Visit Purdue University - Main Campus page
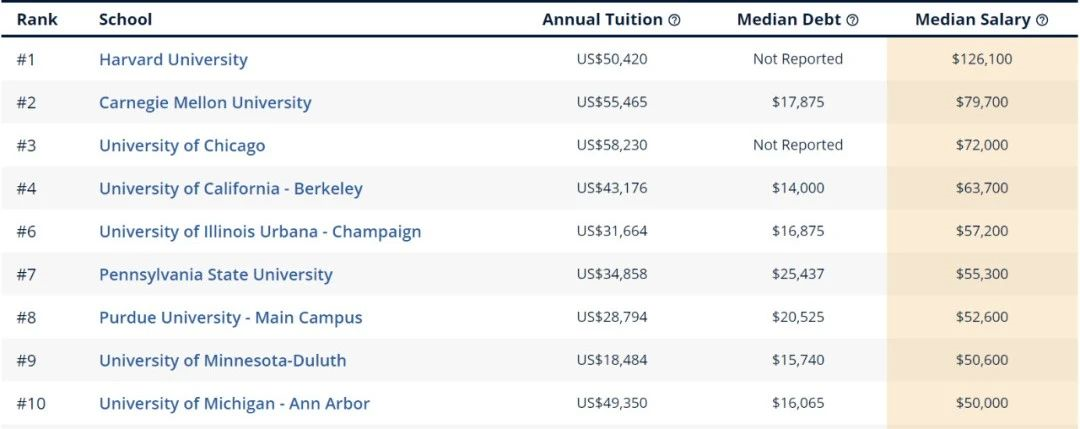 pyautogui.click(x=231, y=317)
